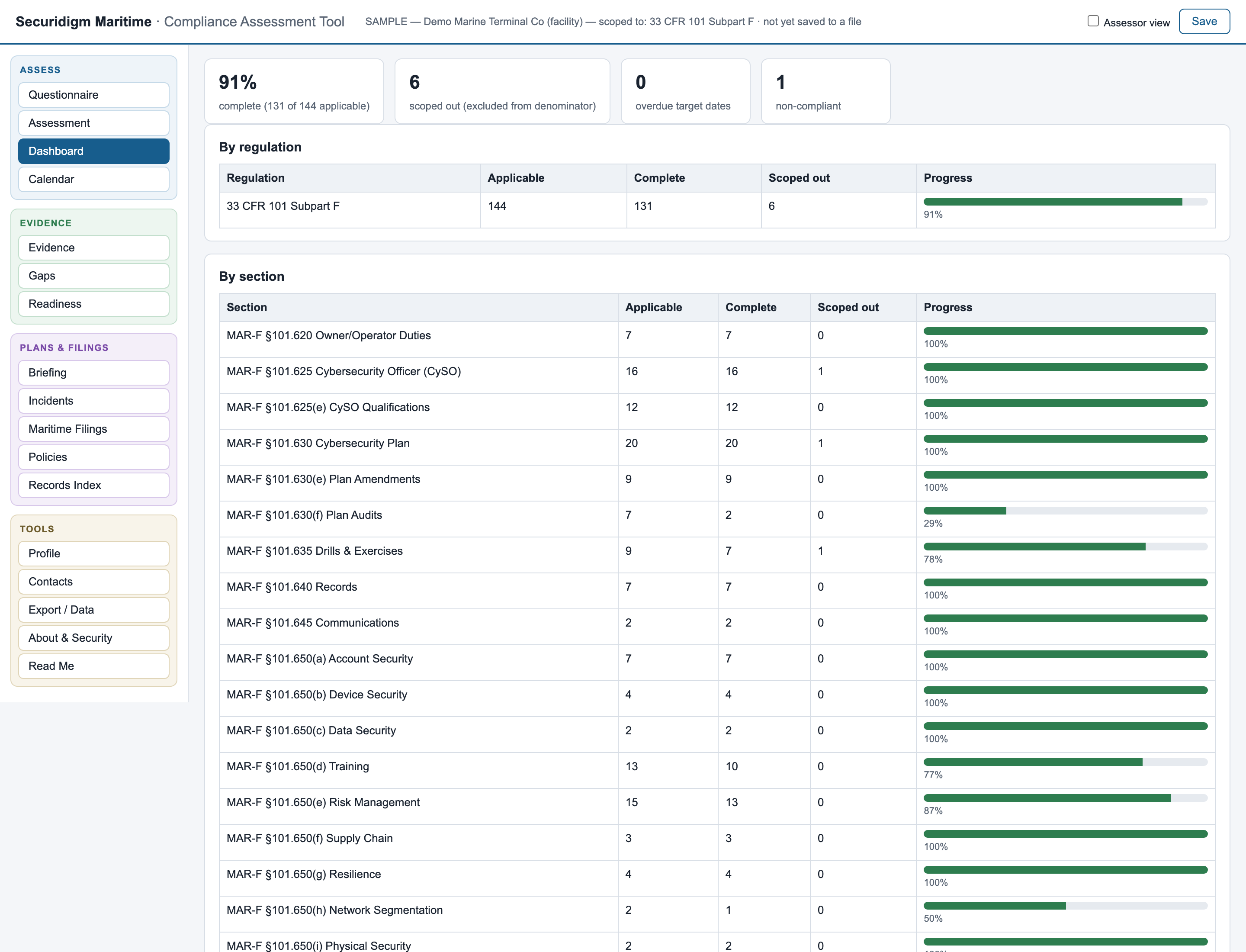Screen dimensions: 1246x952
Task: Click 'MAR-F §101.650(b) Device Security' row
Action: point(717,699)
